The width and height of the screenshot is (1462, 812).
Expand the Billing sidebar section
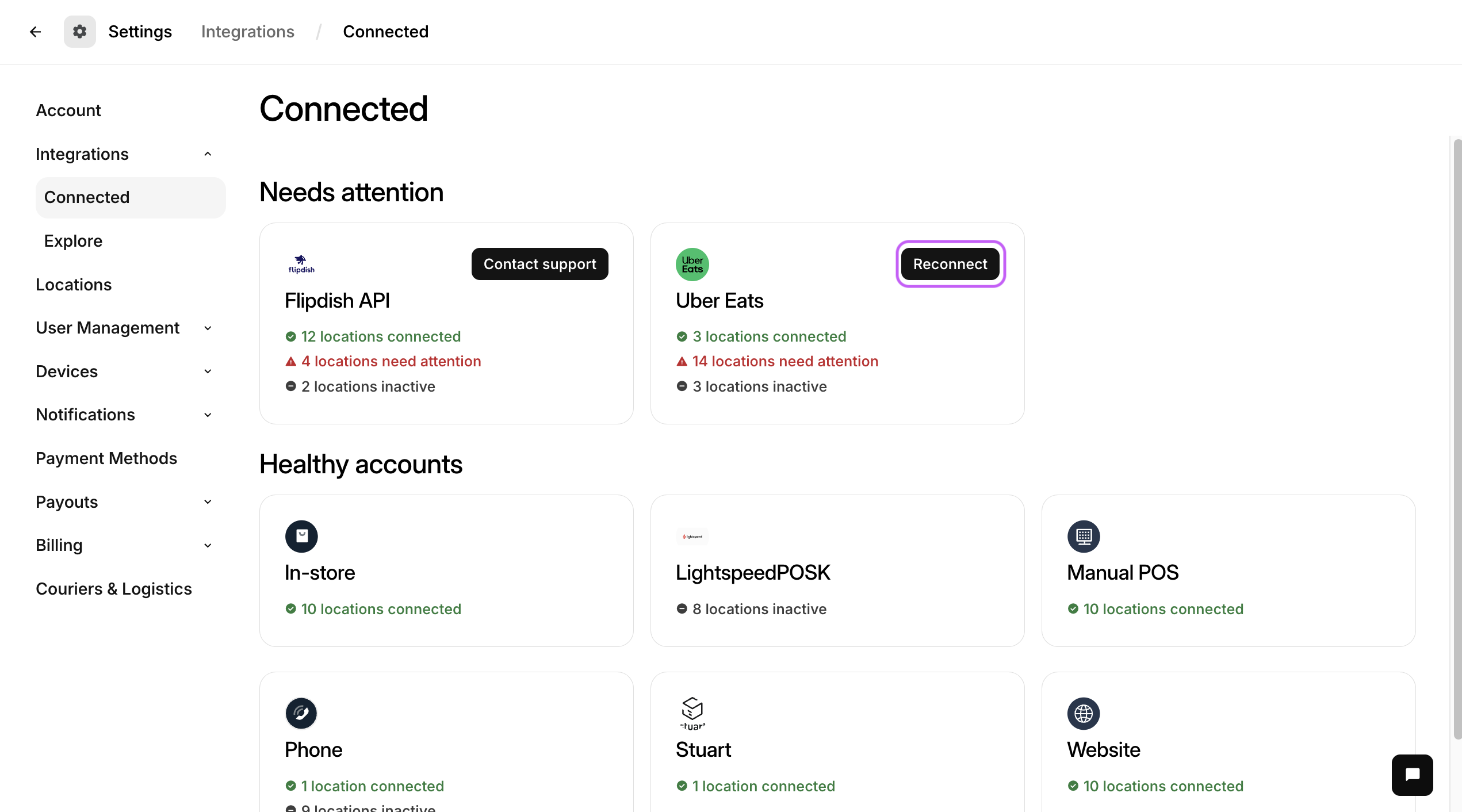coord(208,545)
